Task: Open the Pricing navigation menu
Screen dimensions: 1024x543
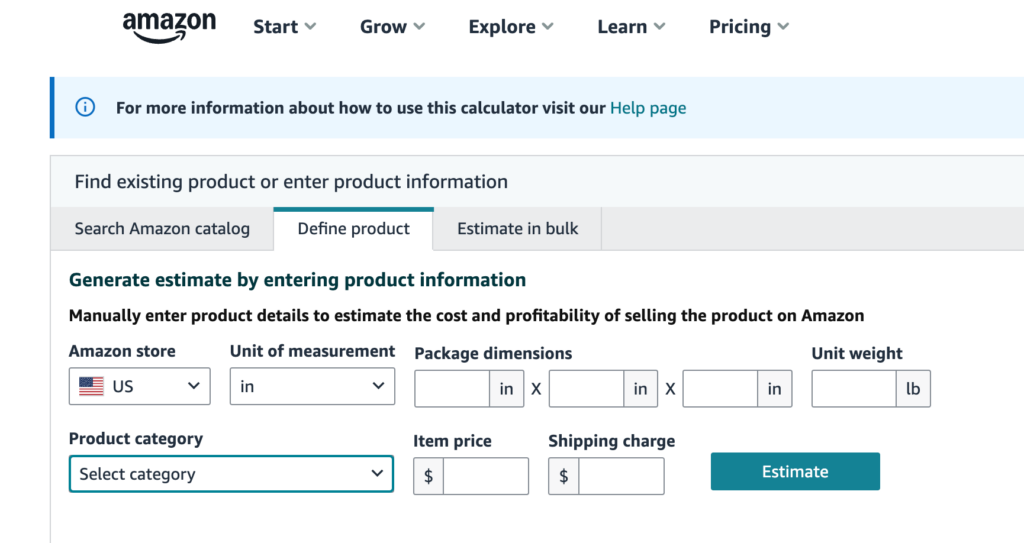Action: [749, 27]
